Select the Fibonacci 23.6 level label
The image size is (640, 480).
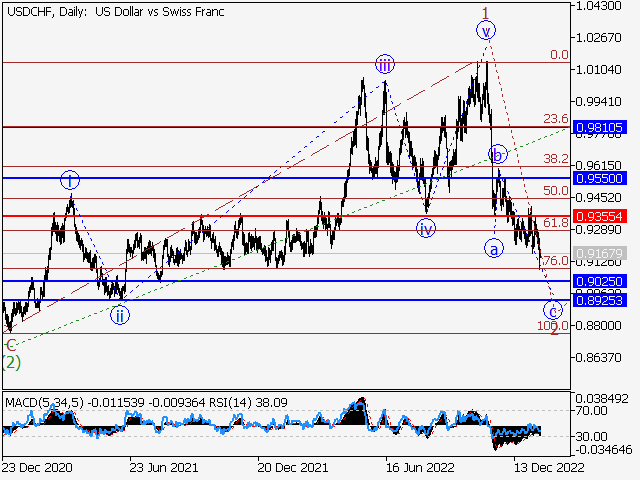coord(556,119)
